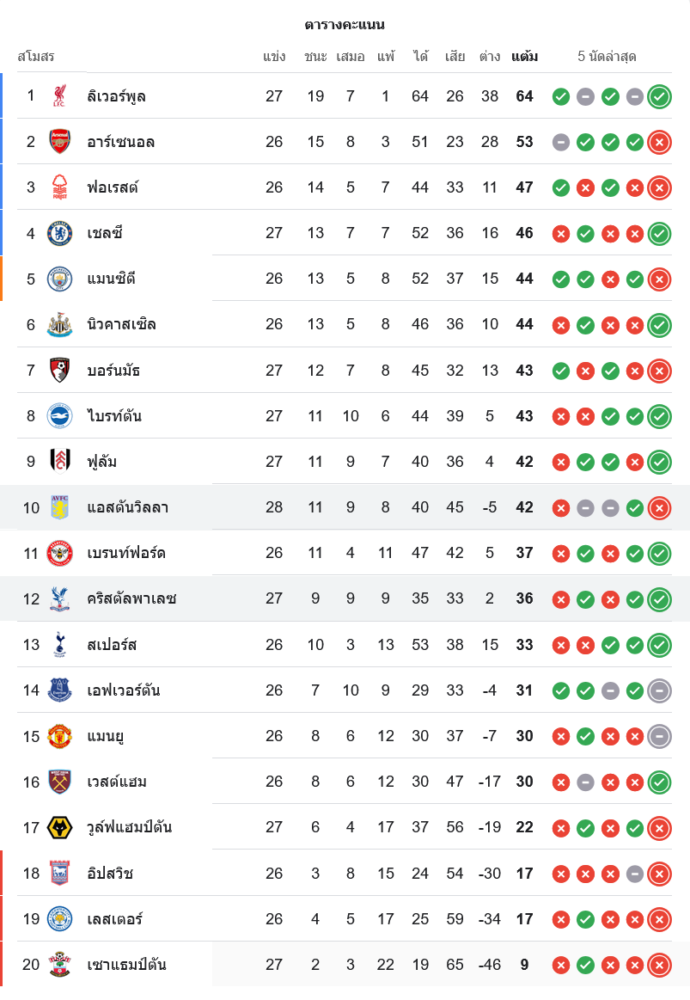Click the Newcastle club crest icon
The image size is (690, 1000).
[x=60, y=325]
